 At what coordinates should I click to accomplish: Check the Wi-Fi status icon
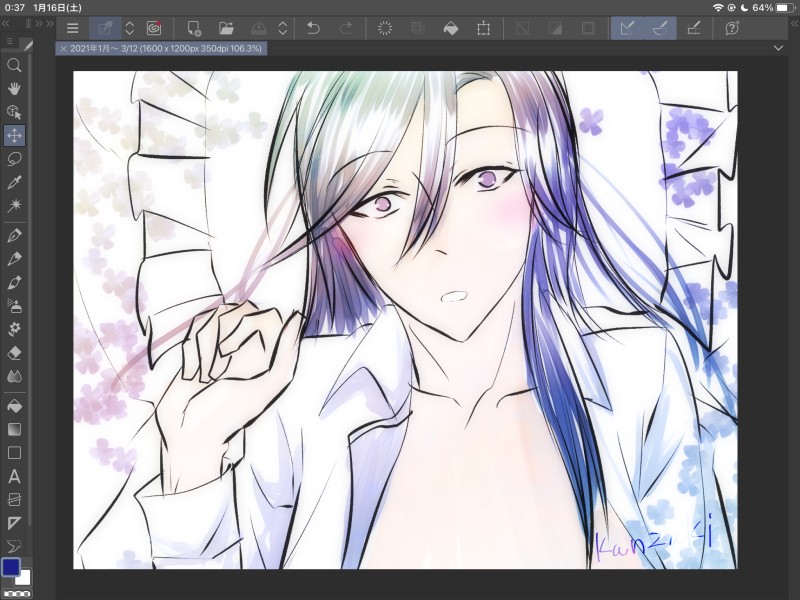[718, 8]
